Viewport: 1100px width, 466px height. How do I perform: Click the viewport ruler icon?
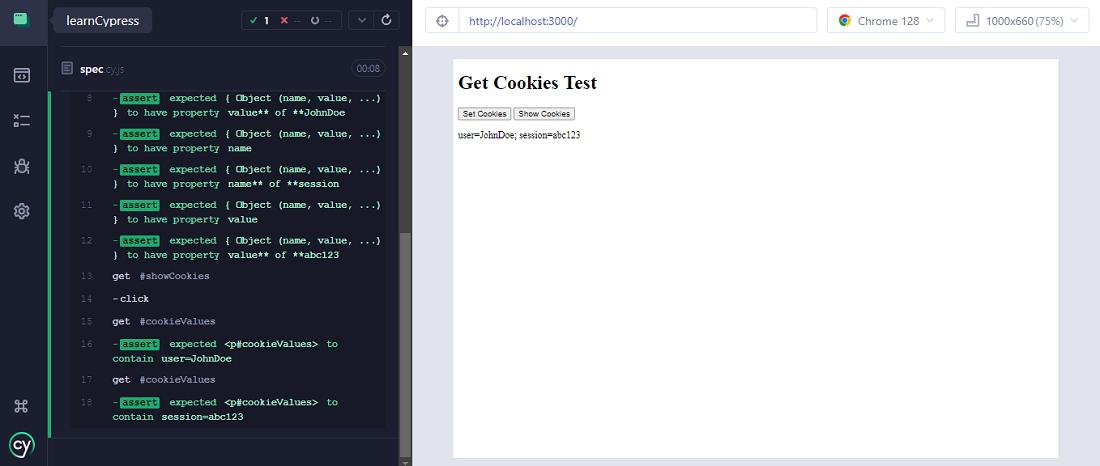tap(972, 21)
